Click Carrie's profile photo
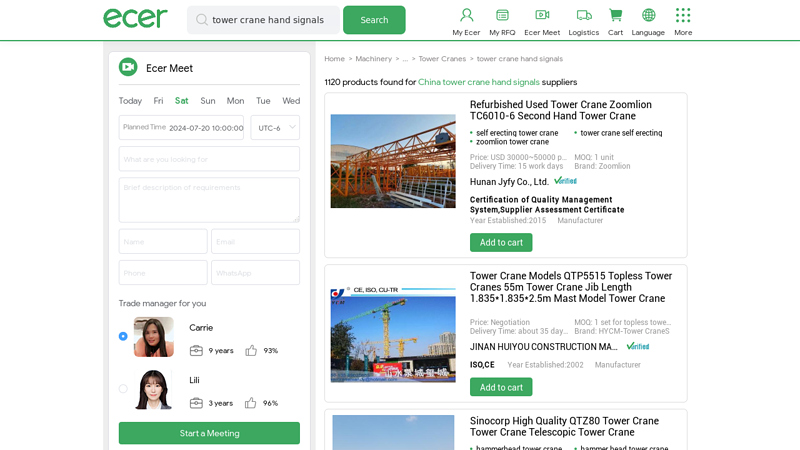The image size is (800, 450). coord(154,337)
